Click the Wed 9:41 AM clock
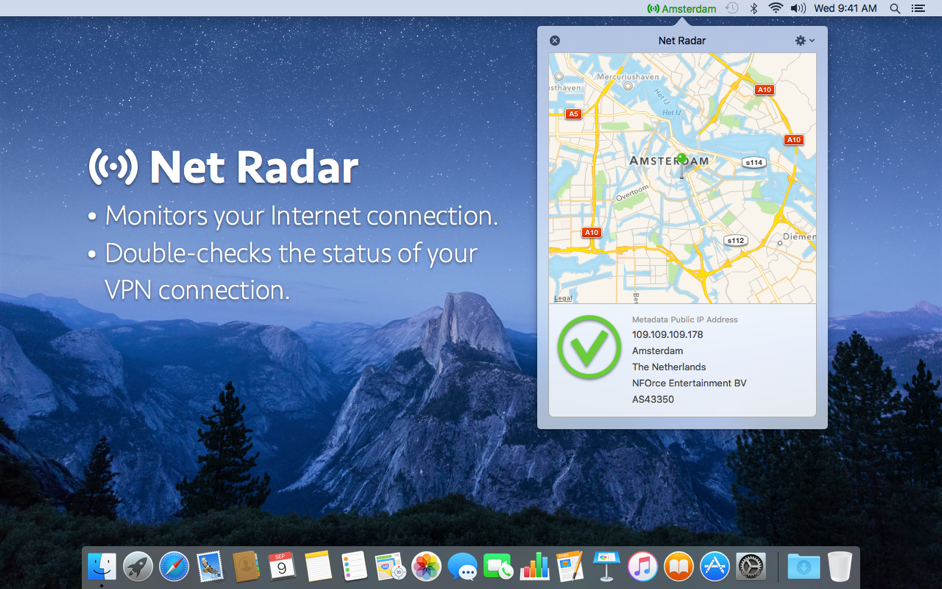The height and width of the screenshot is (589, 942). click(x=845, y=8)
